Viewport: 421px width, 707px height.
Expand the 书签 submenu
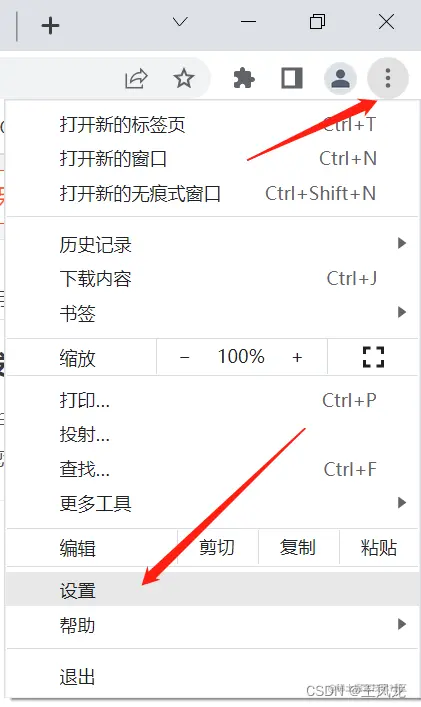tap(212, 313)
